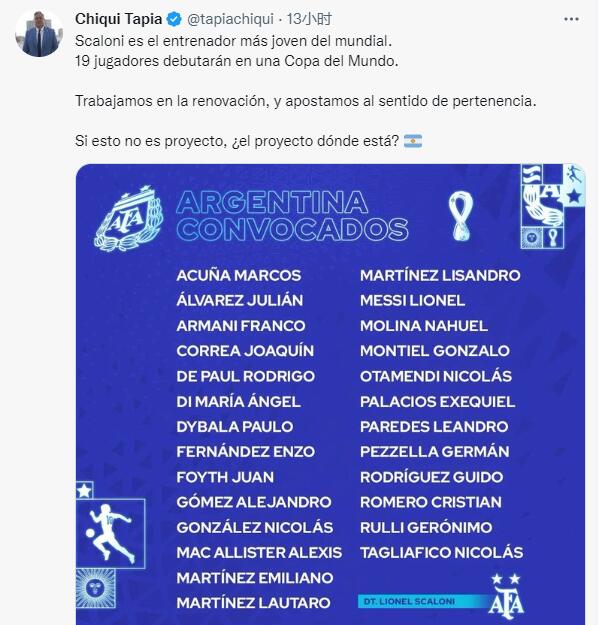The image size is (598, 625).
Task: Click the ARGENTINA CONVOCADOS heading
Action: 292,216
